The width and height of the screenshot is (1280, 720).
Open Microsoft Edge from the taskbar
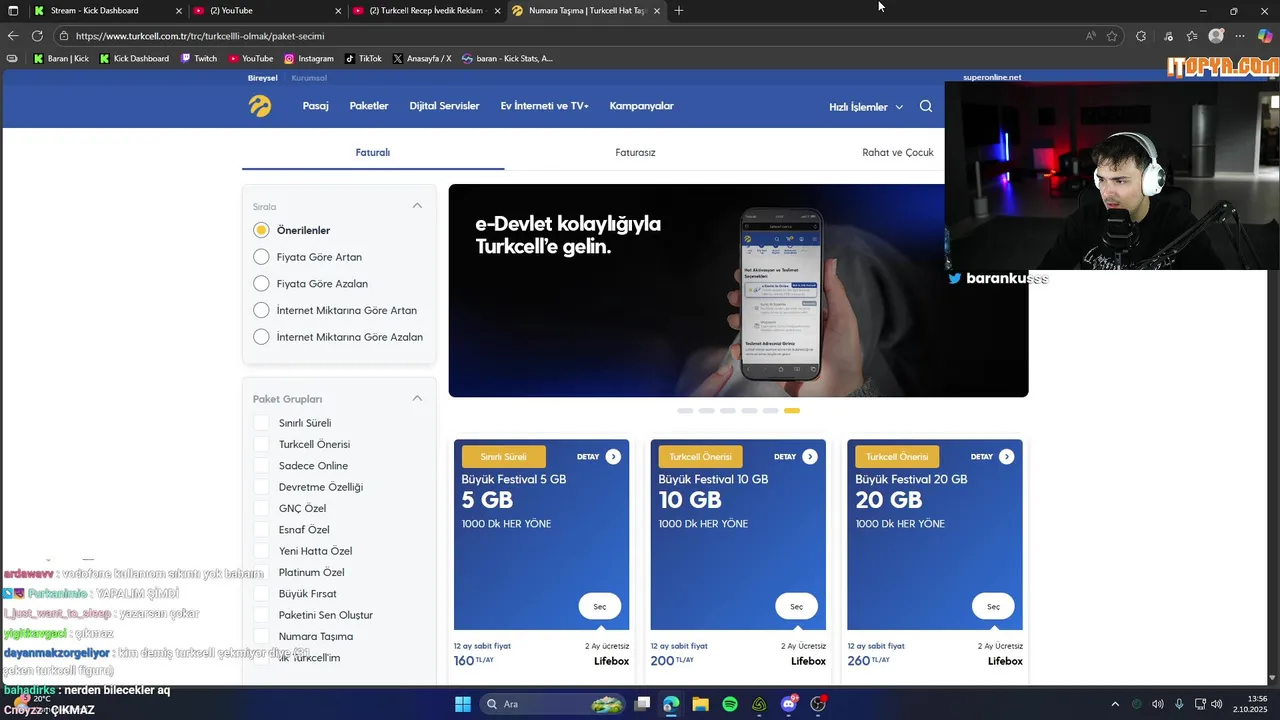[x=671, y=704]
